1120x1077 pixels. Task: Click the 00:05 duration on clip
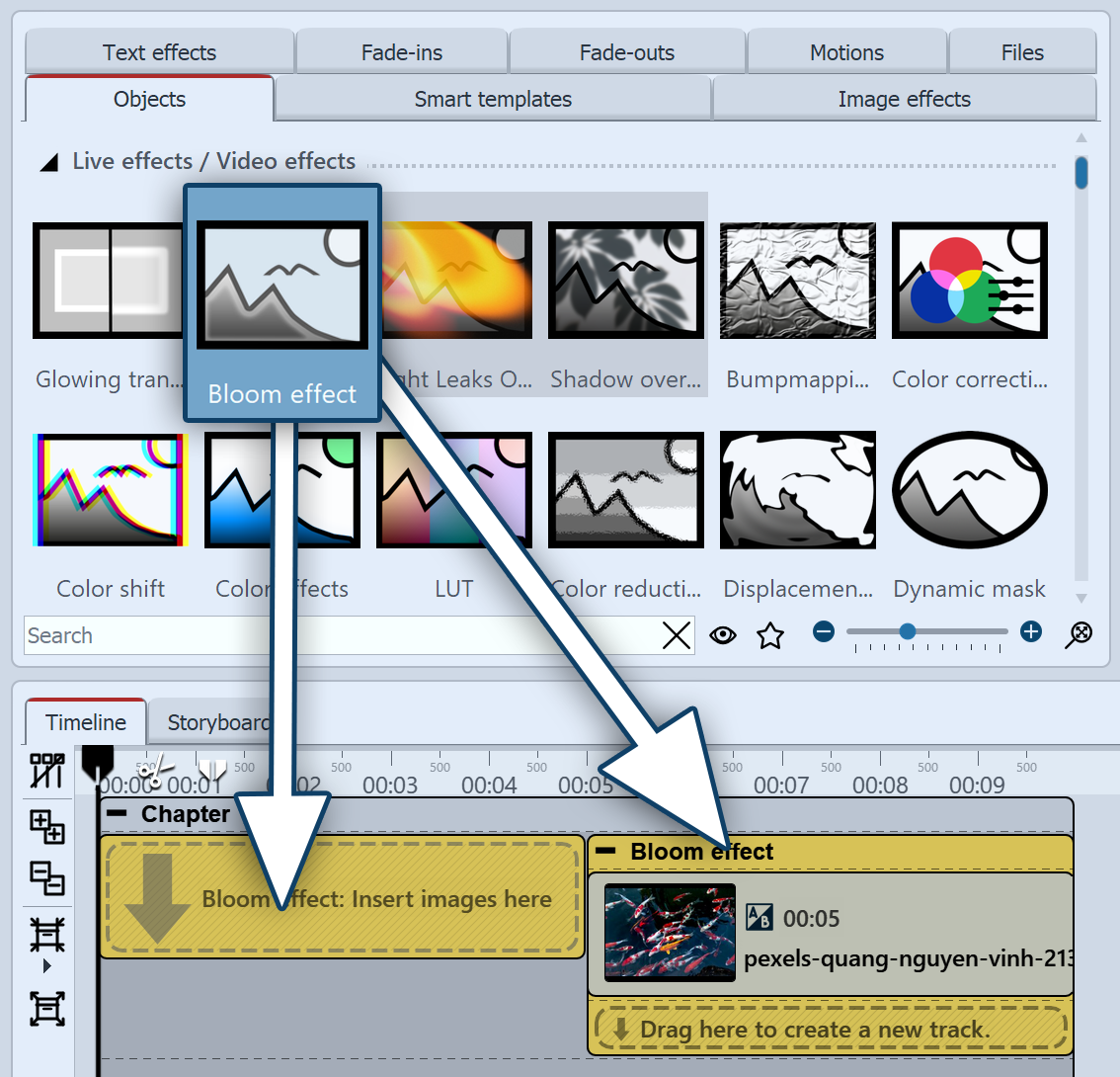tap(811, 918)
